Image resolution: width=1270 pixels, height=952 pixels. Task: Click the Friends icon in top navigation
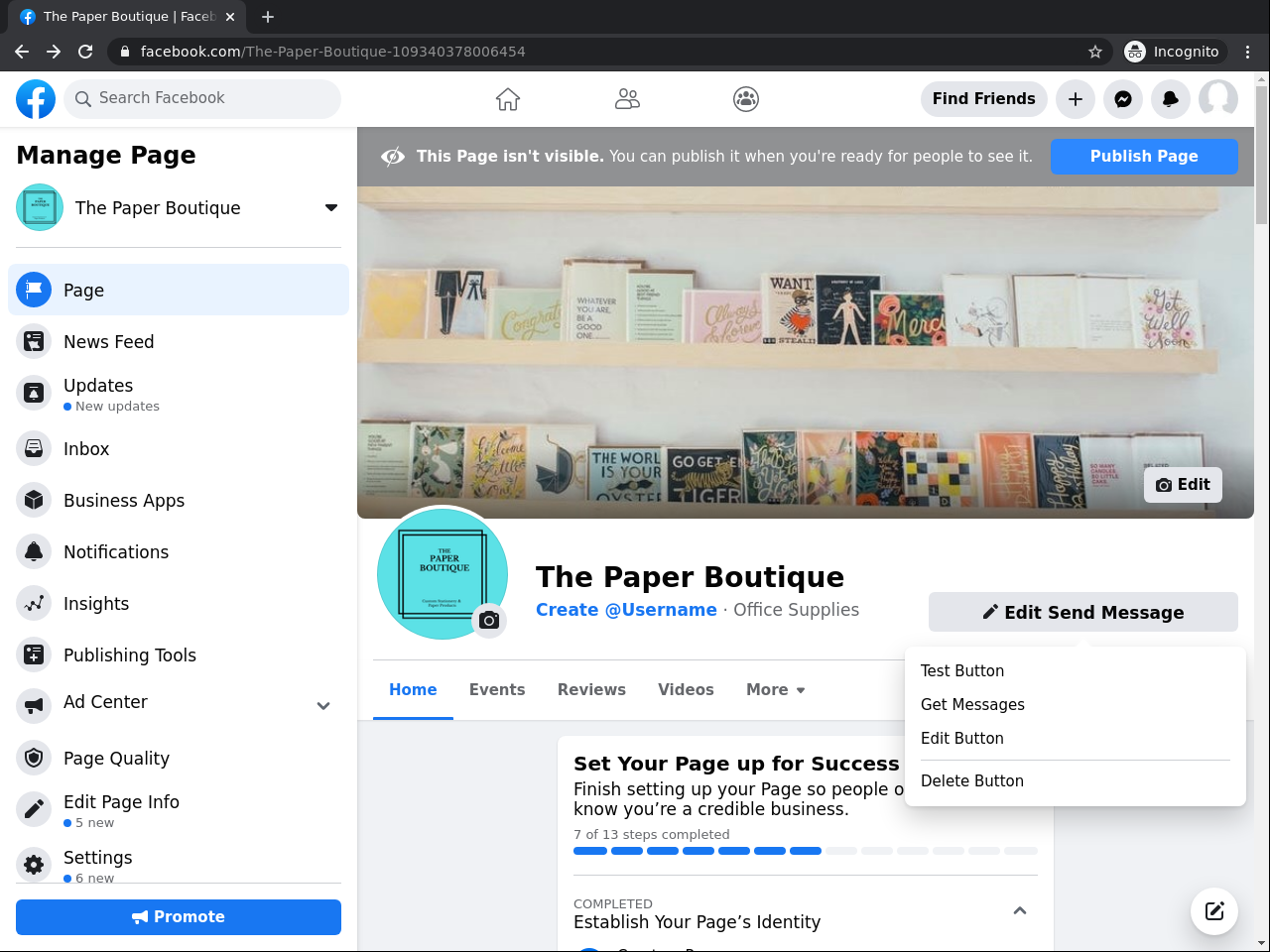point(627,99)
